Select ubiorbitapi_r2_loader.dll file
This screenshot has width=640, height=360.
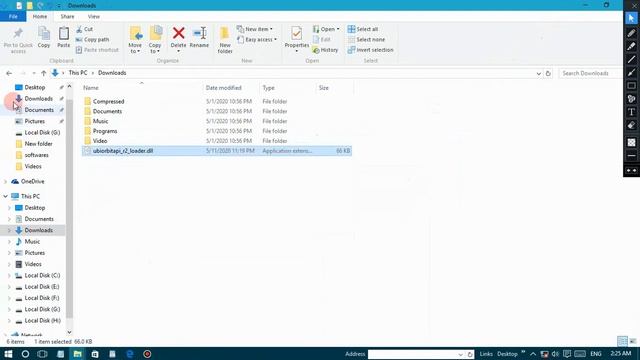click(217, 151)
